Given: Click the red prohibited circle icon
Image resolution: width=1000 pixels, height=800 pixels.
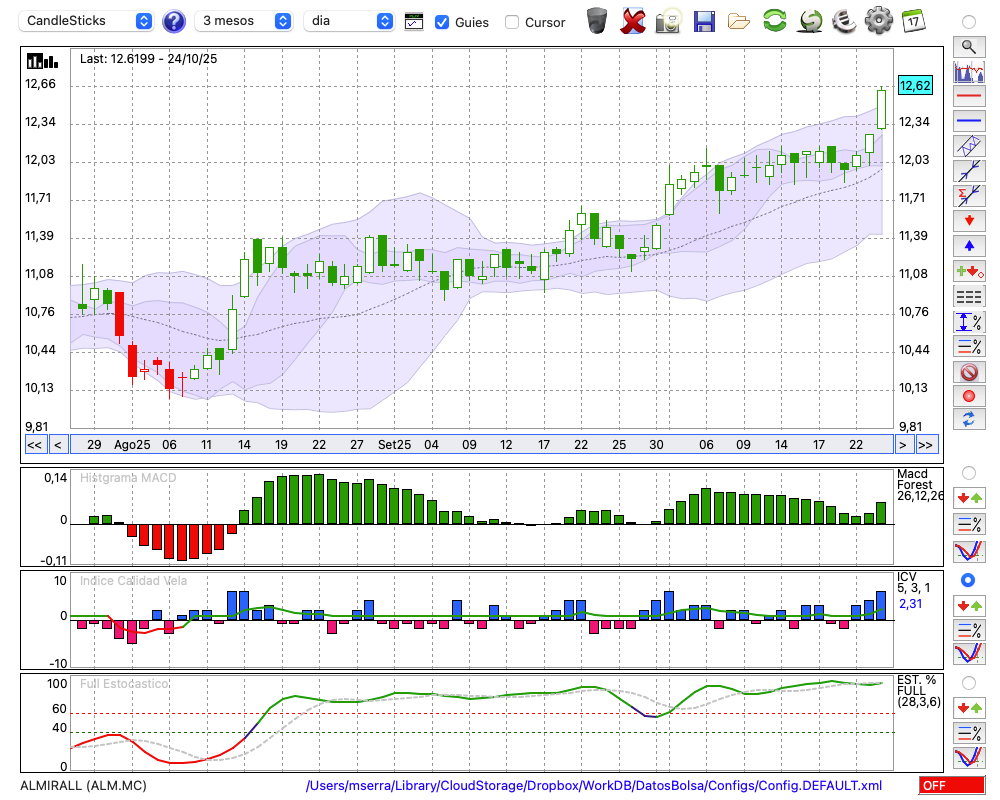Looking at the screenshot, I should [x=969, y=371].
